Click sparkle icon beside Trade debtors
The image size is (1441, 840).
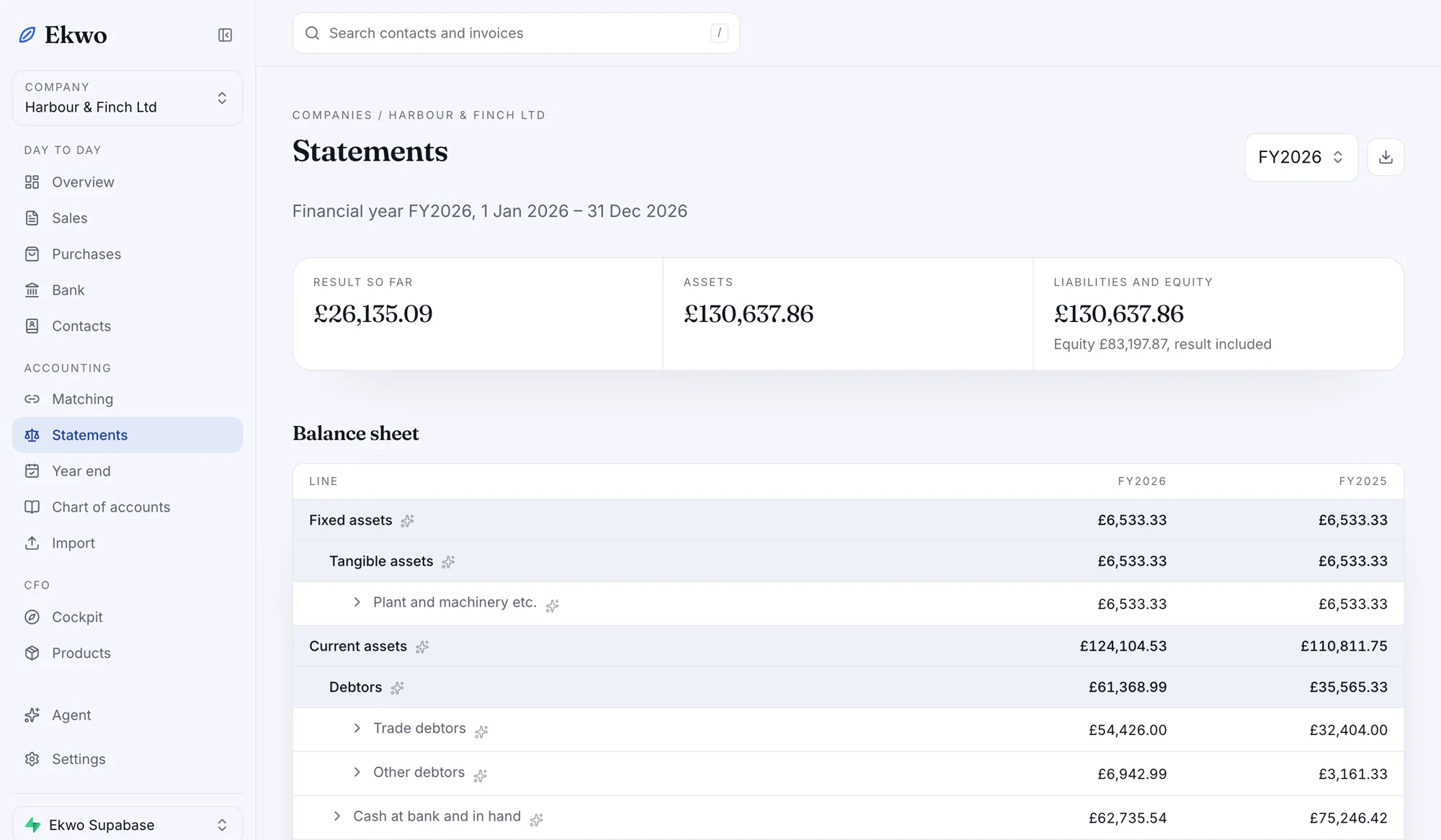coord(481,732)
